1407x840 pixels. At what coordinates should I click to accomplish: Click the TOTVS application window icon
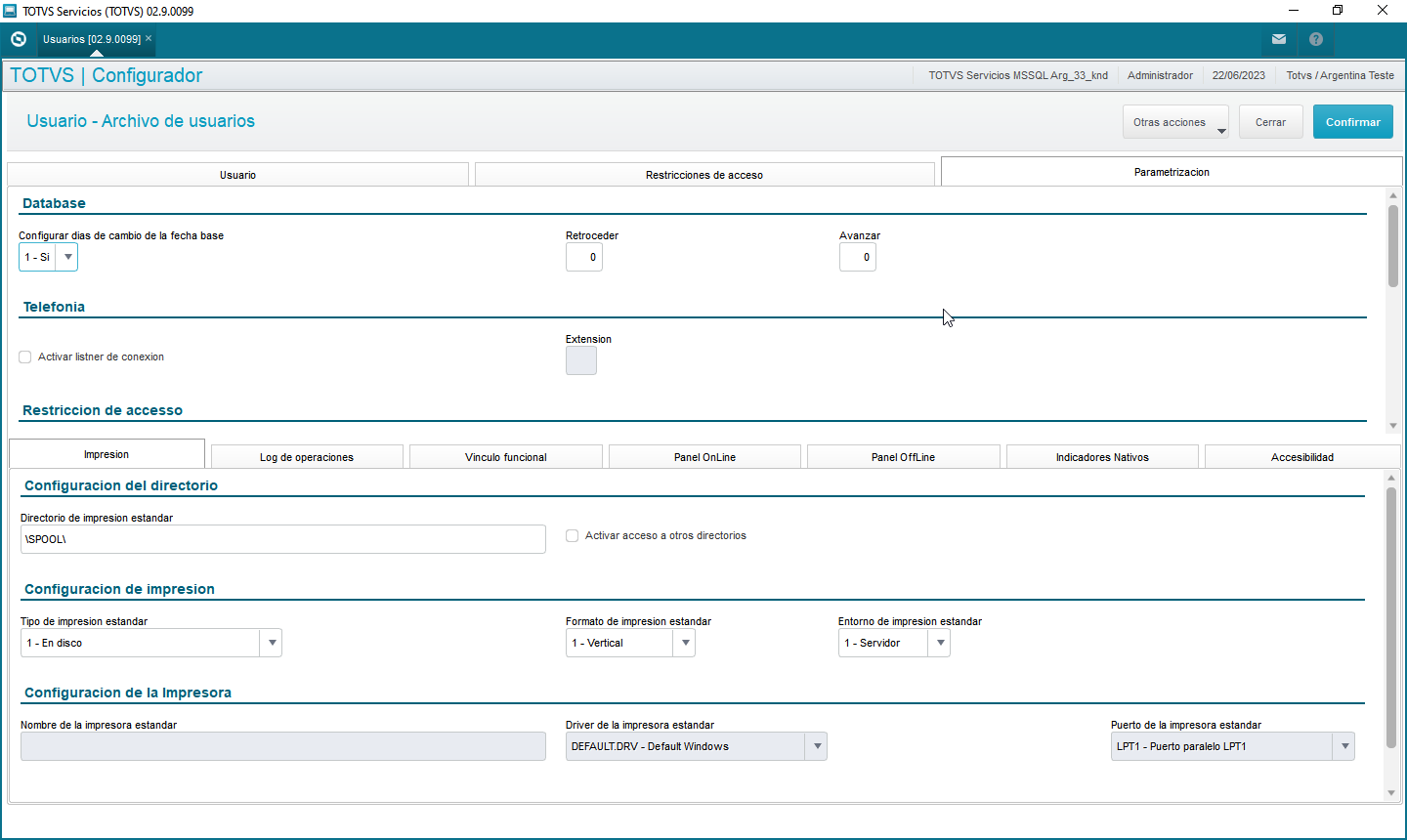[x=10, y=11]
